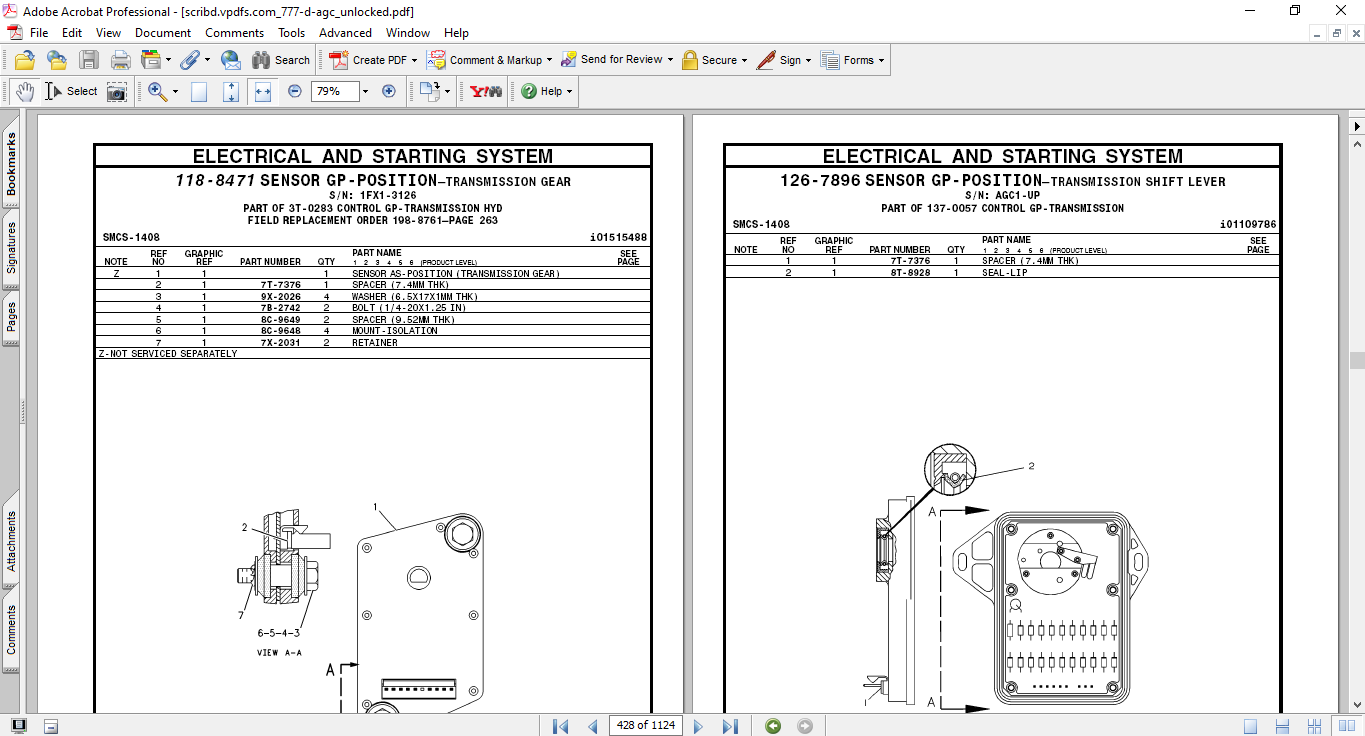Click the binoculars Search button
The width and height of the screenshot is (1365, 736).
pos(281,60)
